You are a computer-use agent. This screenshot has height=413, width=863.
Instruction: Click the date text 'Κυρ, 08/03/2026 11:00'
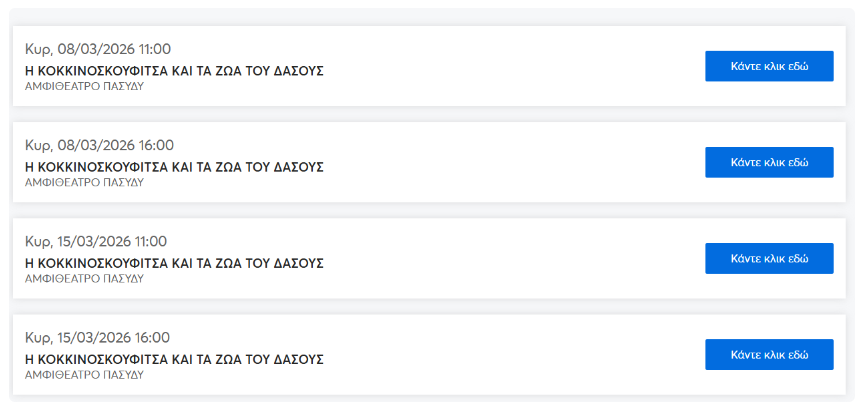pyautogui.click(x=98, y=49)
